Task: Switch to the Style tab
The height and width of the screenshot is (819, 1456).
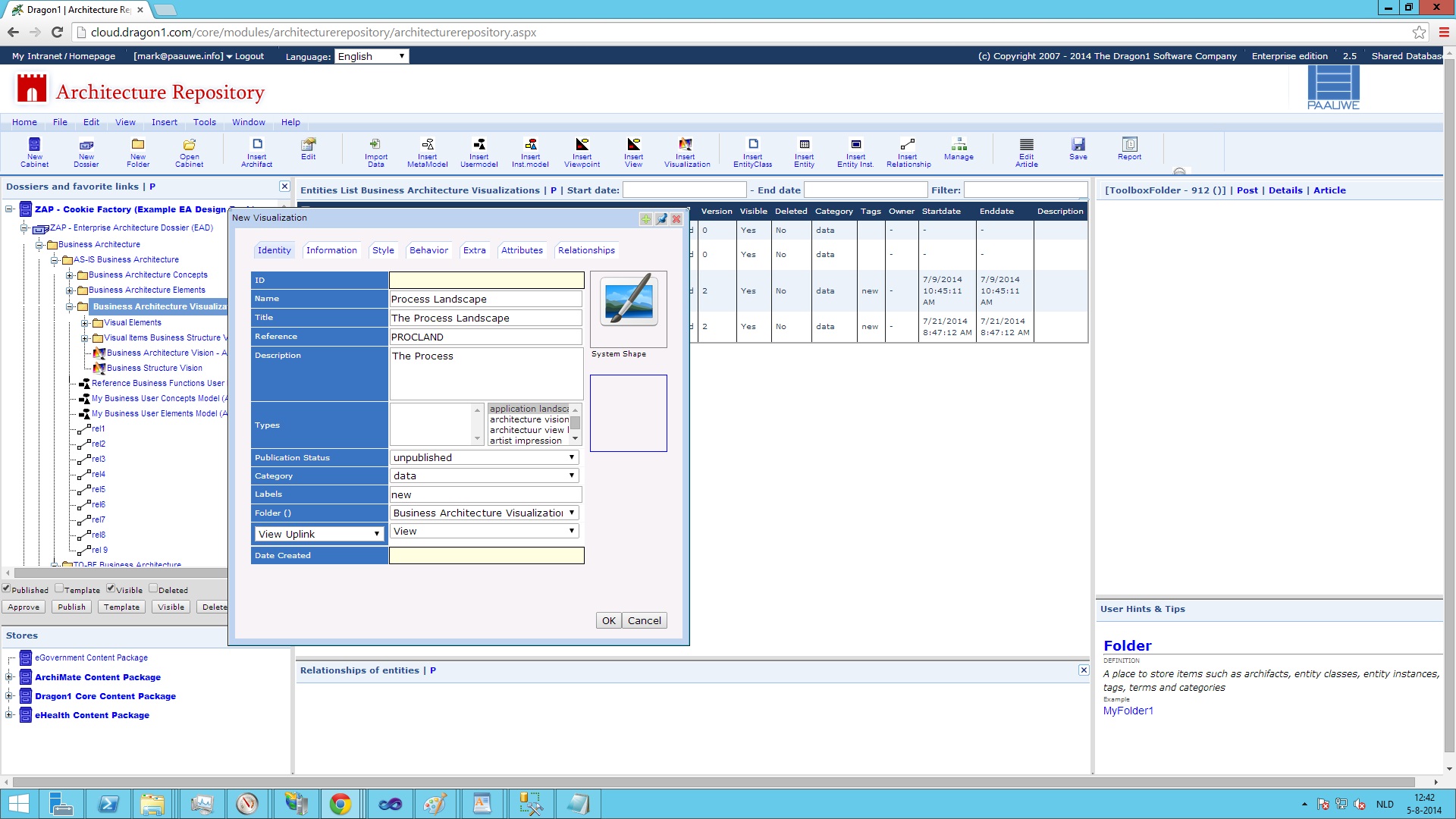Action: tap(383, 250)
